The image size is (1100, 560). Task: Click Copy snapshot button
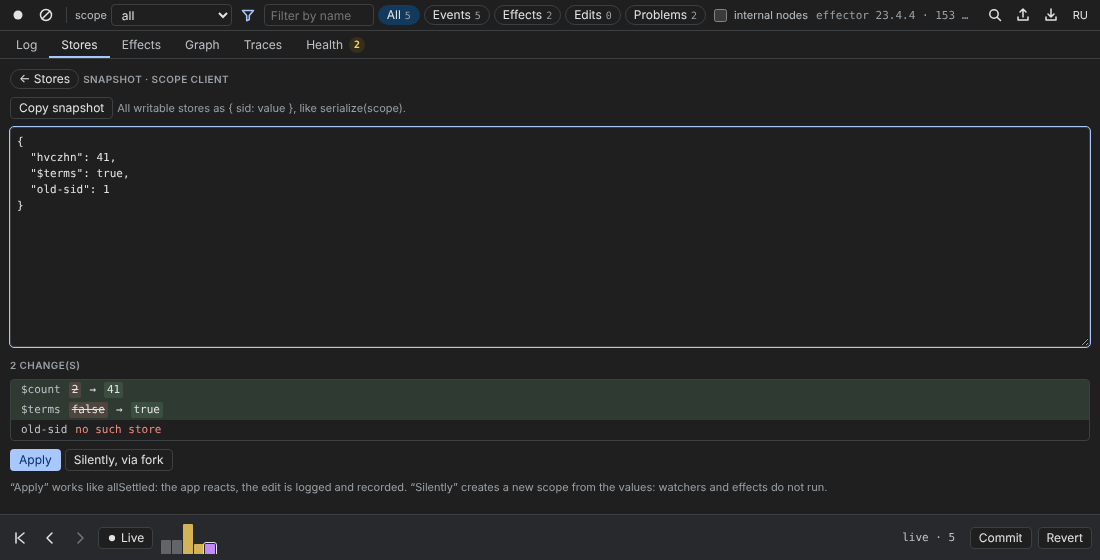pyautogui.click(x=62, y=108)
